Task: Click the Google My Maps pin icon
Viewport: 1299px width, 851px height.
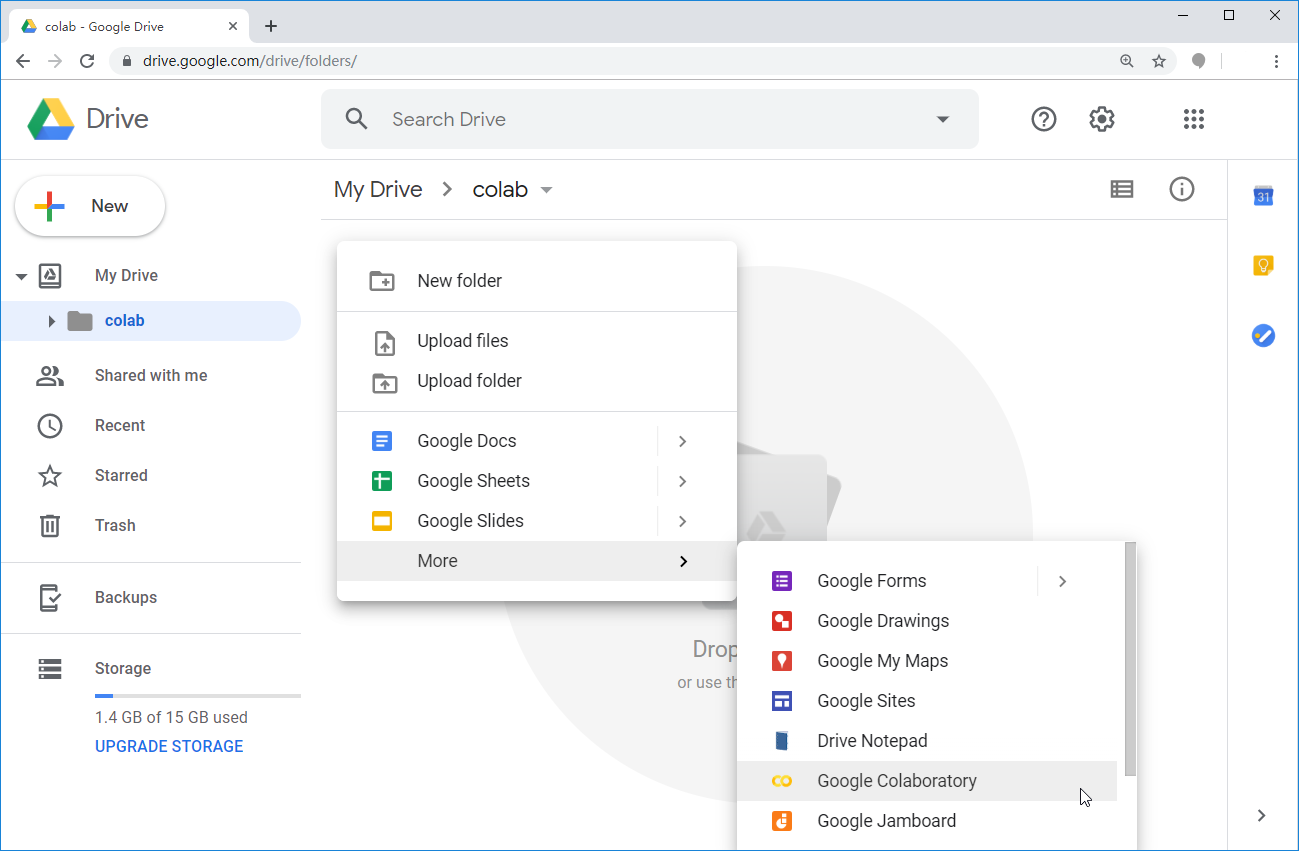Action: [x=782, y=661]
